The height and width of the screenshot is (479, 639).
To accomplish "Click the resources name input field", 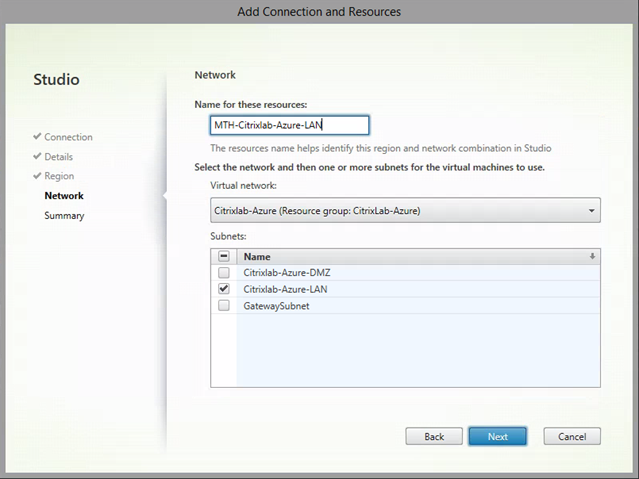I will click(289, 125).
